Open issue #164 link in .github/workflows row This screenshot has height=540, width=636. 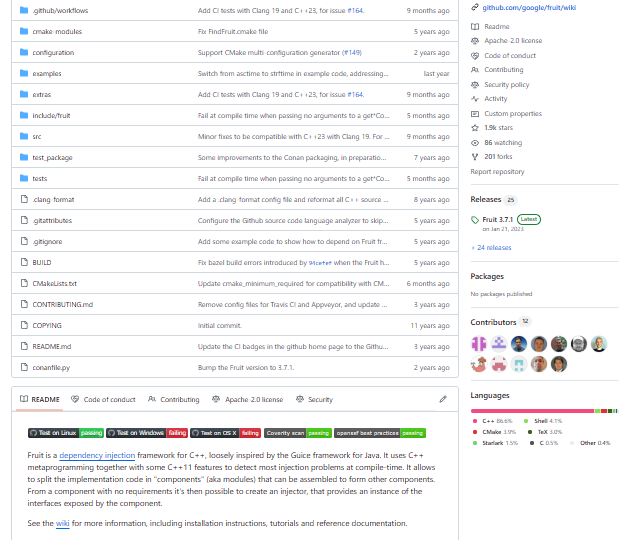point(355,11)
